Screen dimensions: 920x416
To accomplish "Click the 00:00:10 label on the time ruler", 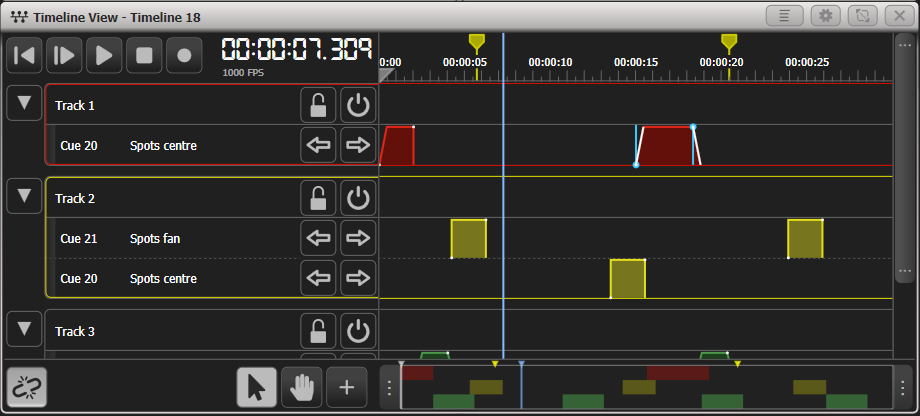I will pos(550,62).
